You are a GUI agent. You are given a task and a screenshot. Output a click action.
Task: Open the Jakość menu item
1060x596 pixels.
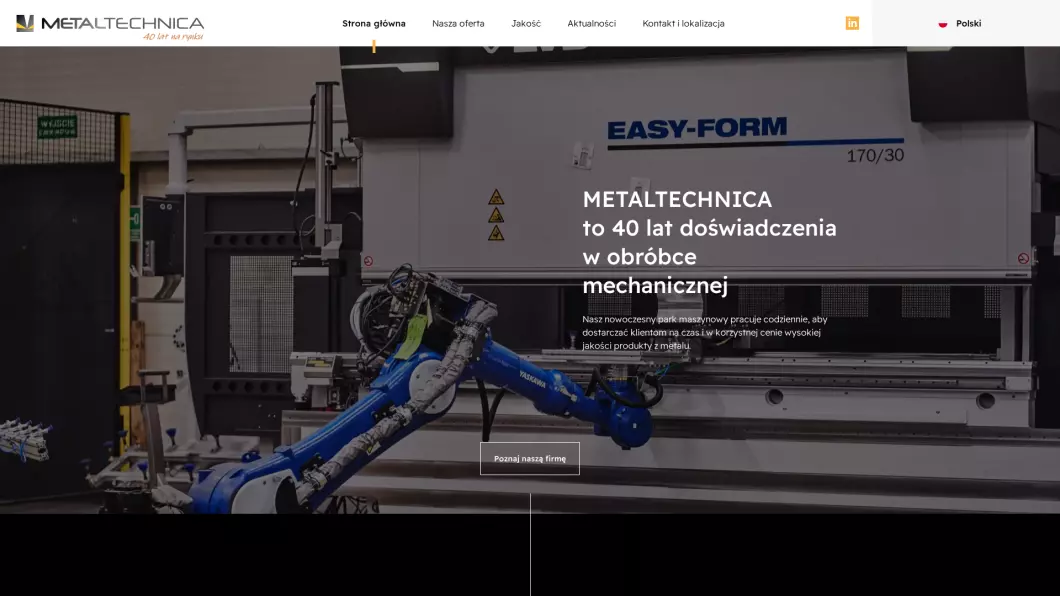tap(526, 24)
